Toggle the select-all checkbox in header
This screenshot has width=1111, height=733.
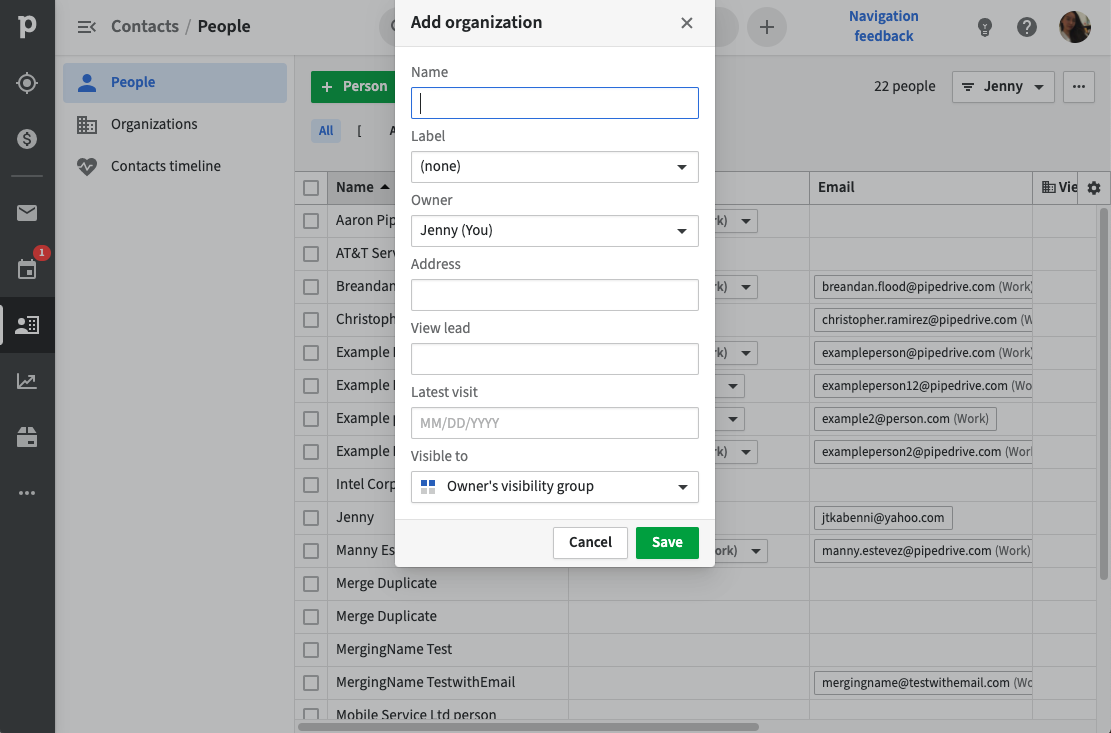point(311,188)
